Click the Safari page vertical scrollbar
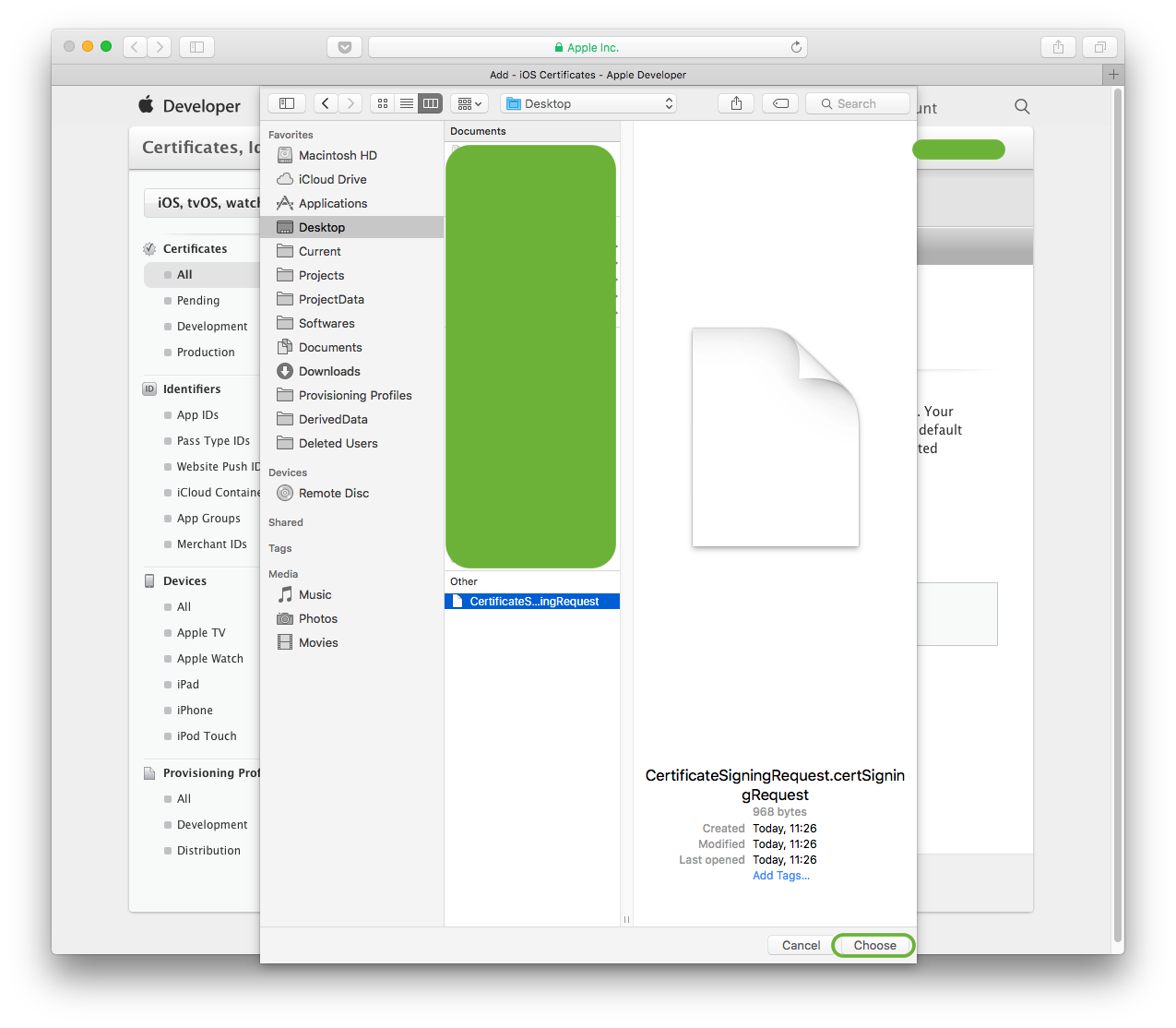 pos(1118,515)
